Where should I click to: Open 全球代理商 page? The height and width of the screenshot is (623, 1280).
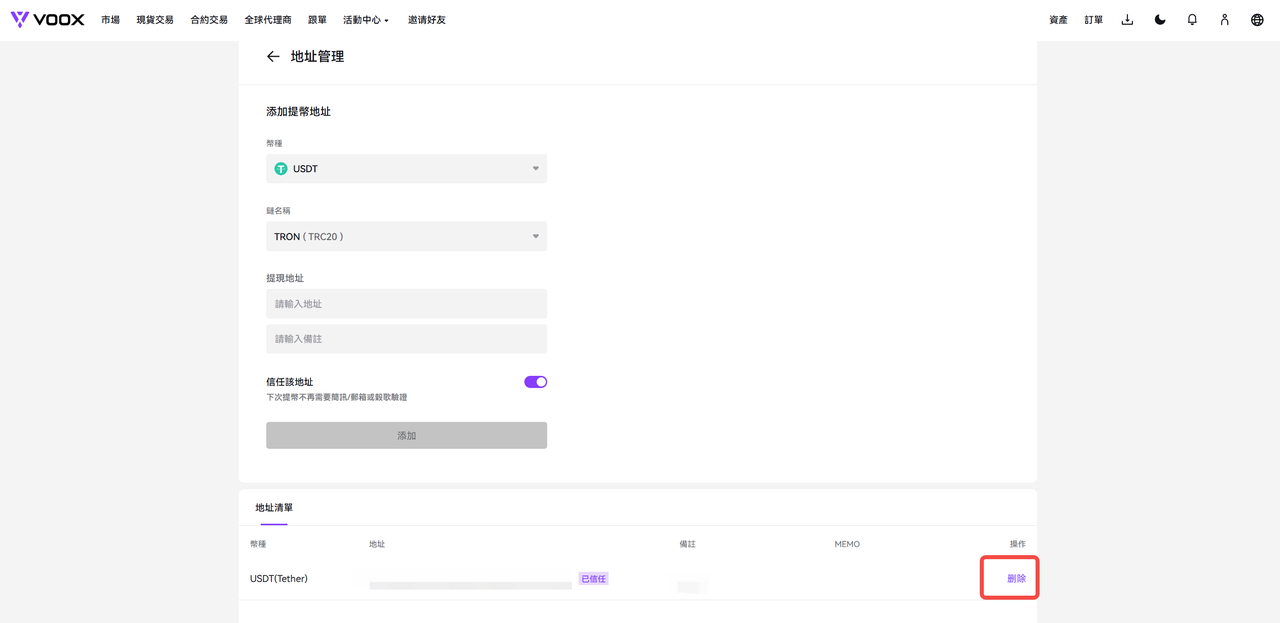[x=268, y=20]
